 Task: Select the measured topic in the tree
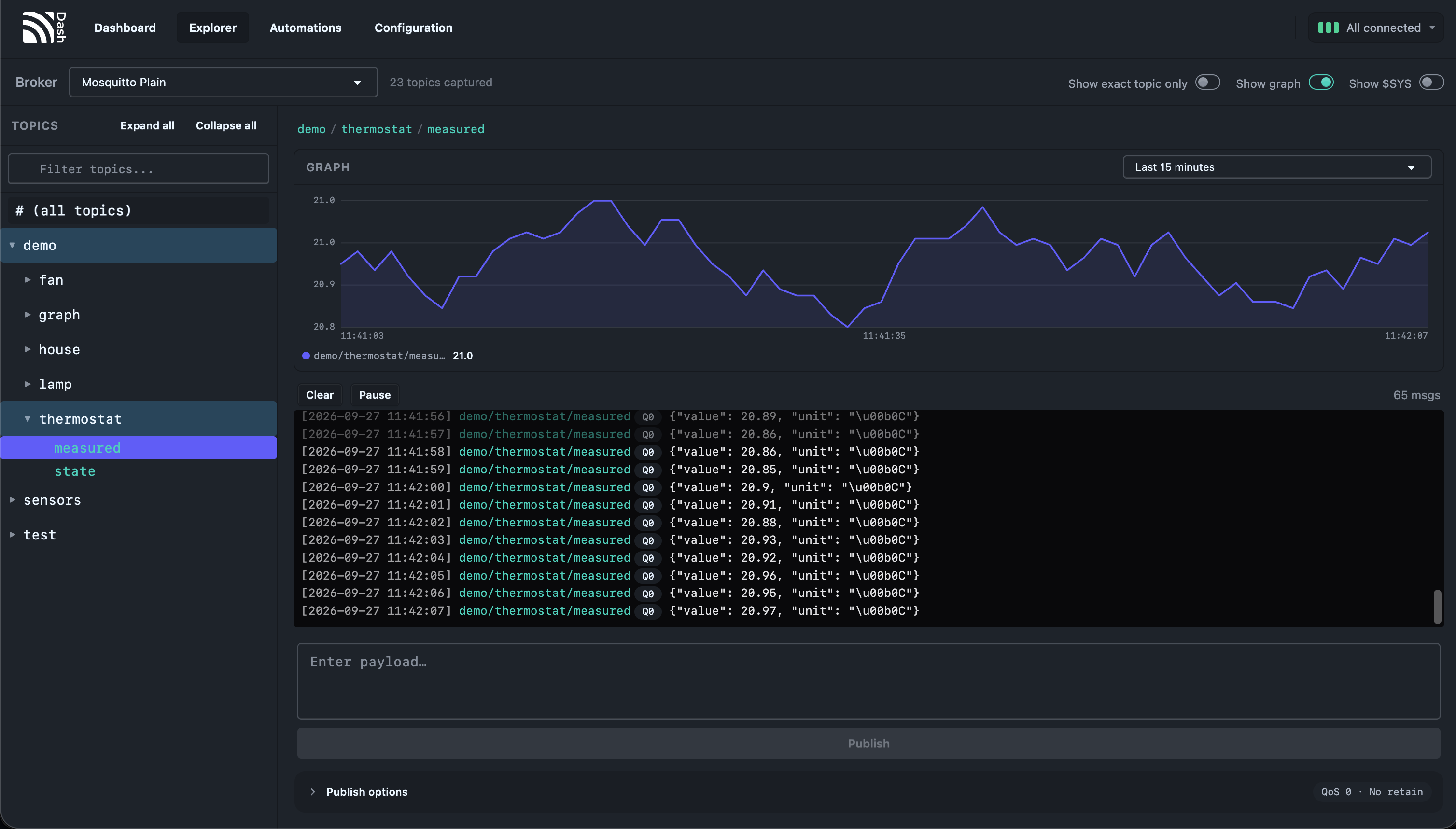point(139,447)
